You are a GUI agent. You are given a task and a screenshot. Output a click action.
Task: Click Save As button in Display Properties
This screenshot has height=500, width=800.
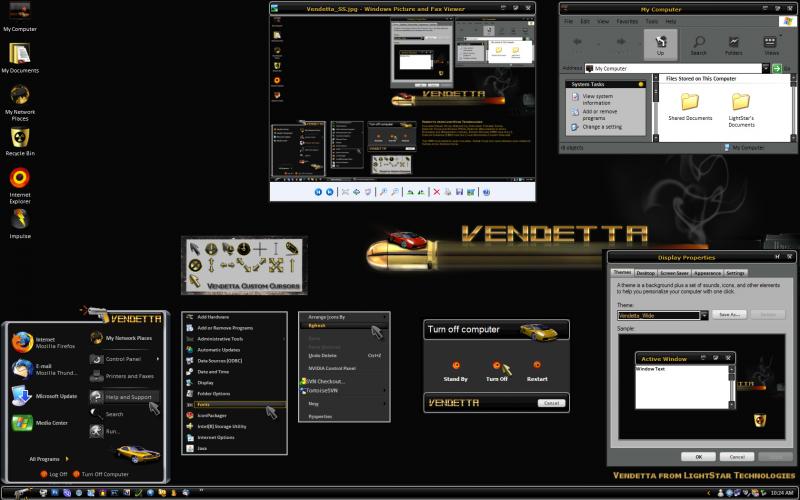(x=729, y=315)
